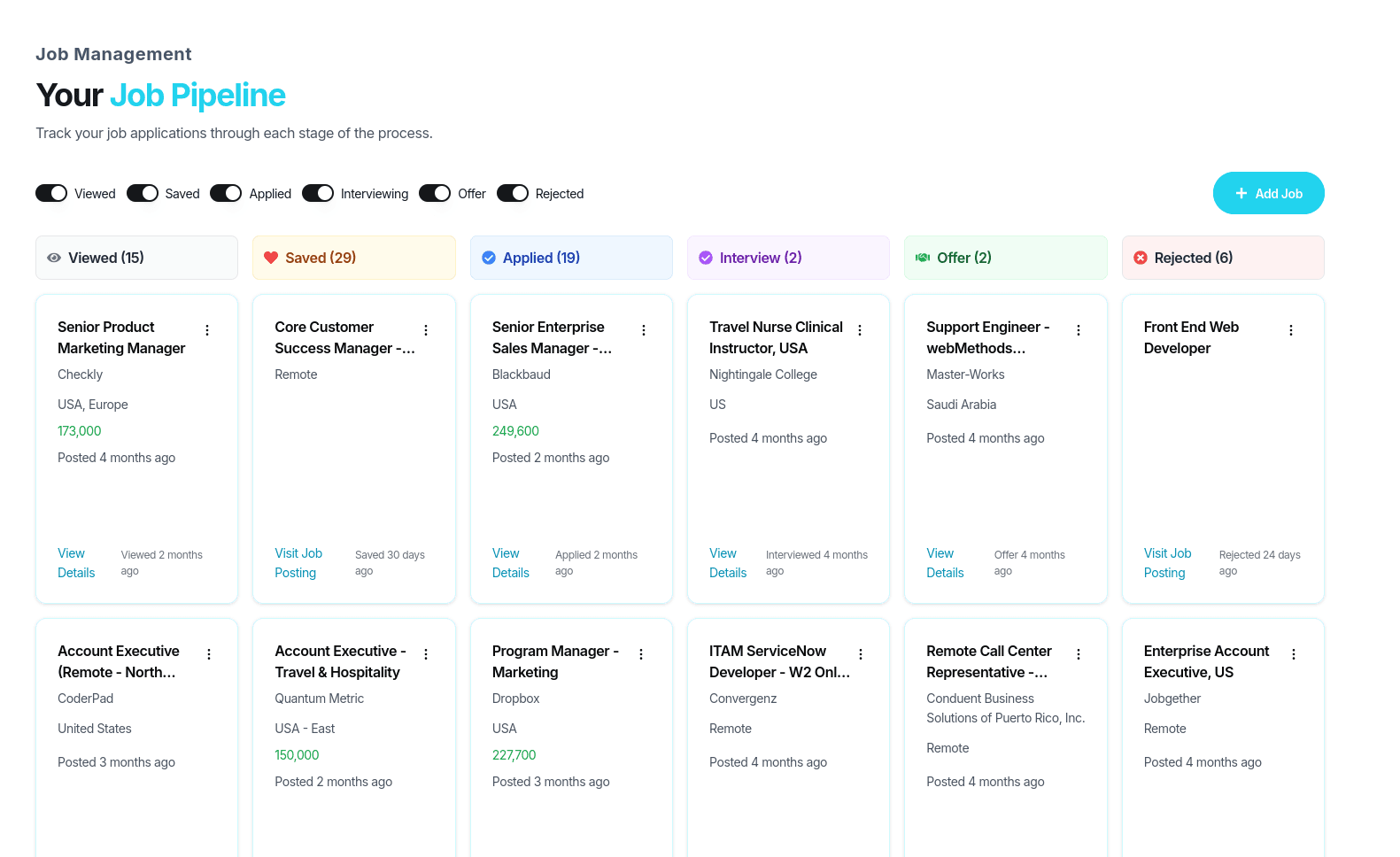Open three-dot menu on Front End Web Developer card
Image resolution: width=1400 pixels, height=857 pixels.
pyautogui.click(x=1291, y=330)
